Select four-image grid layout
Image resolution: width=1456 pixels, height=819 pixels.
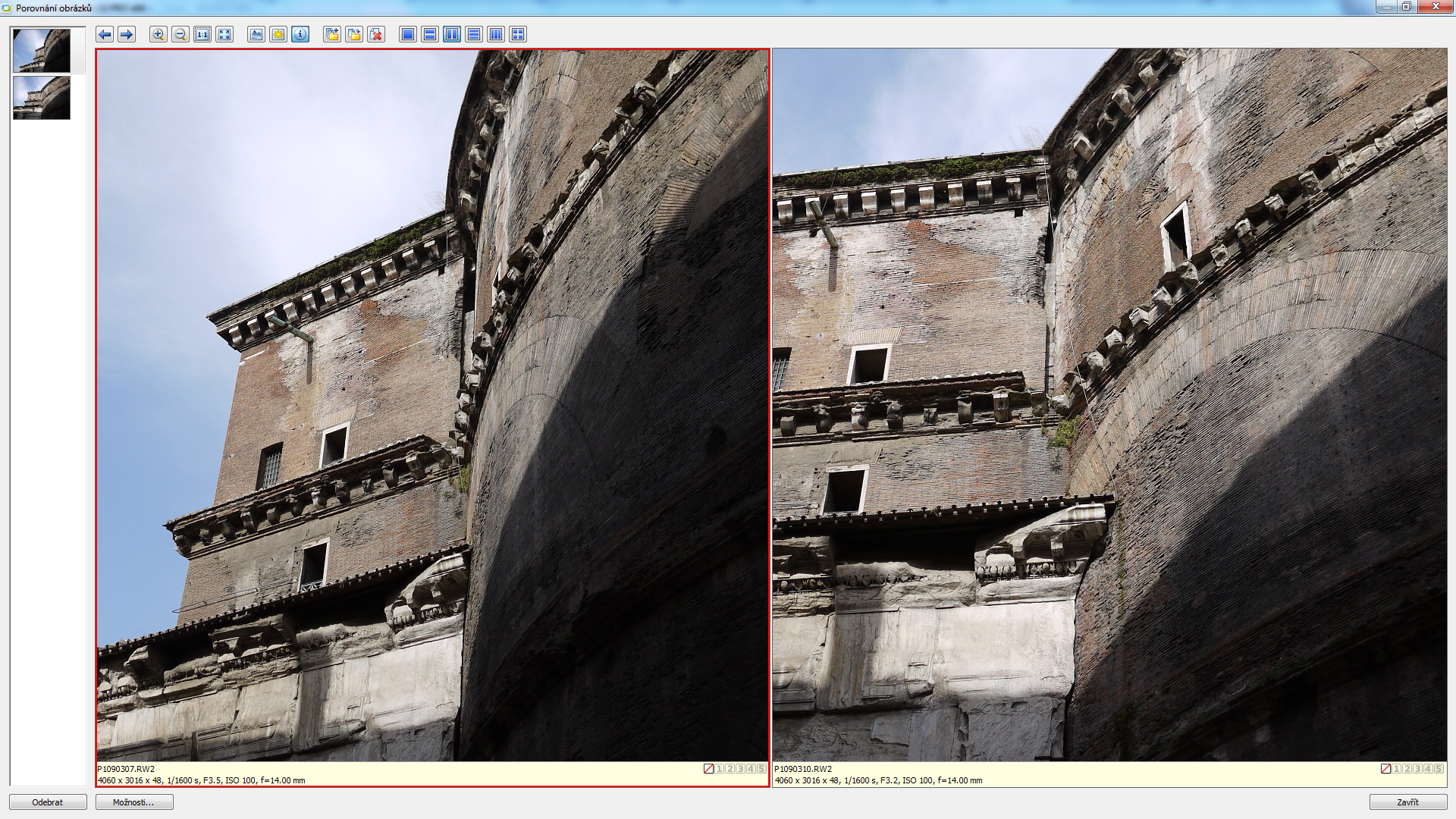pyautogui.click(x=518, y=35)
